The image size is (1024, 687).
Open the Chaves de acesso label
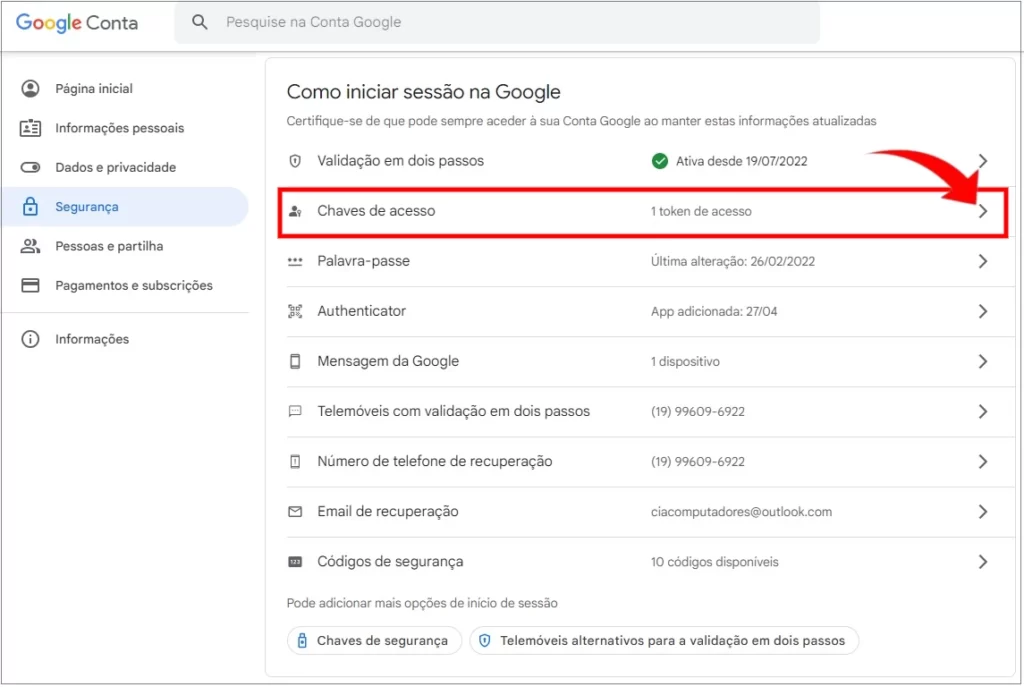[x=376, y=211]
